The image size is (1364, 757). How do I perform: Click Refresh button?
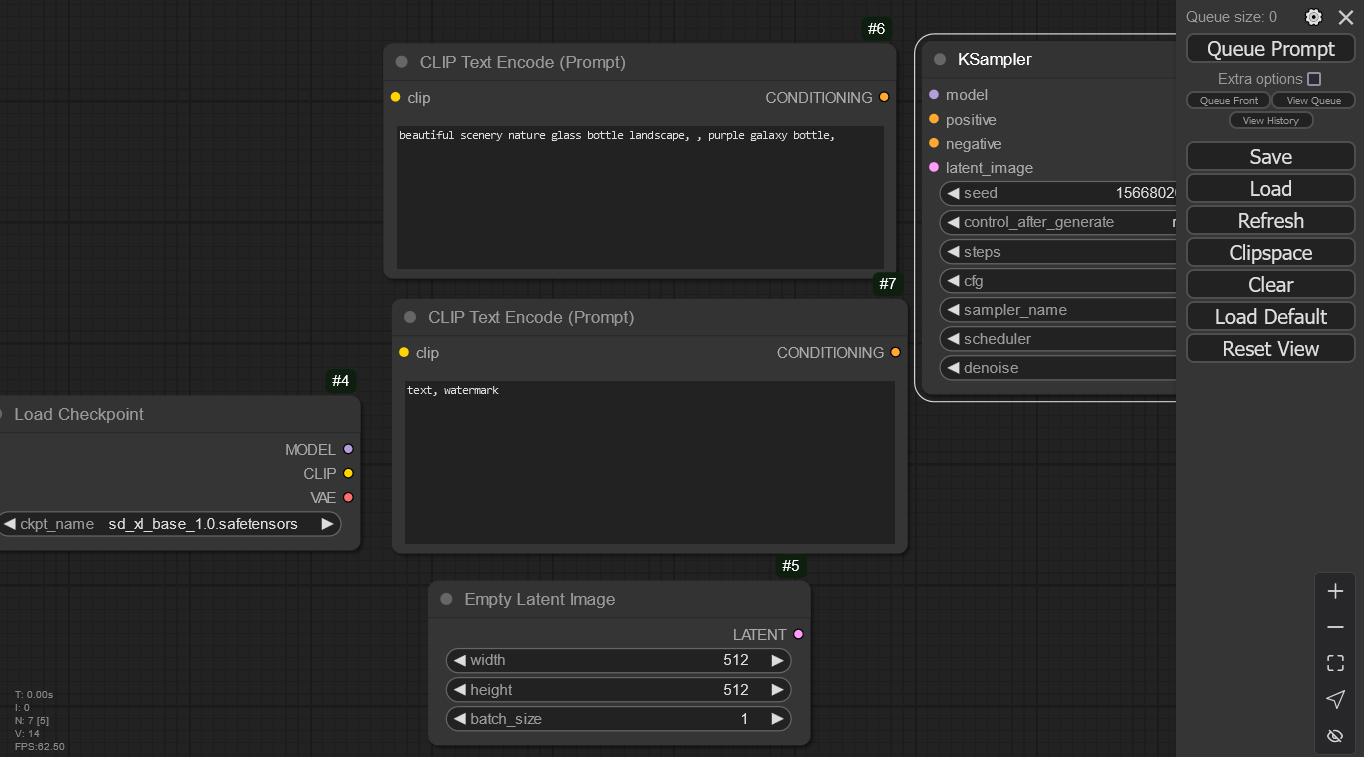1271,221
